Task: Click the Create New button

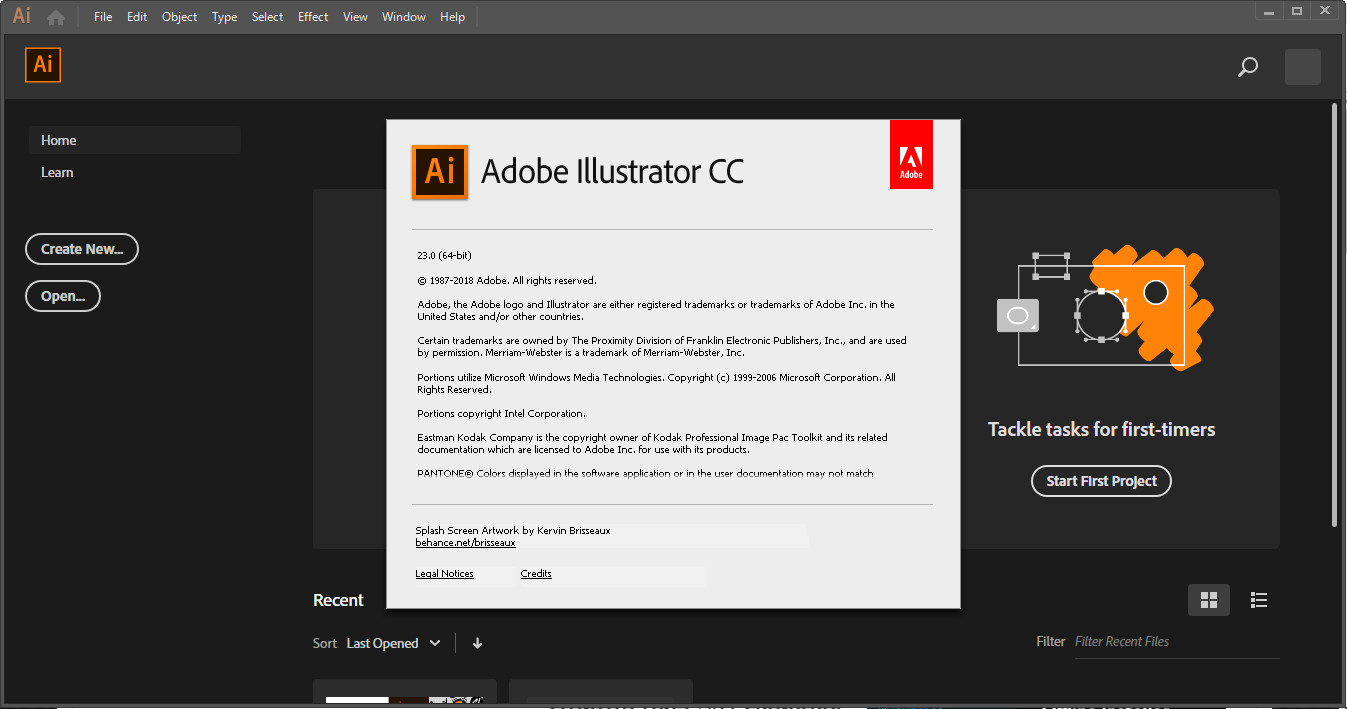Action: (x=82, y=249)
